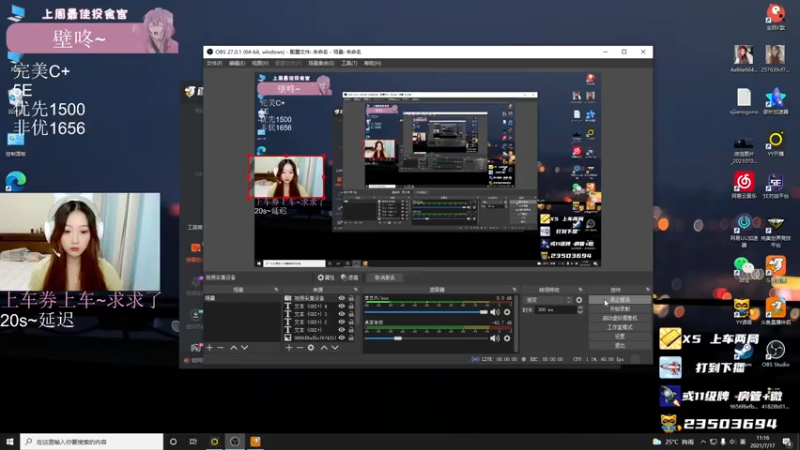Adjust the transition duration spinner arrows
Image resolution: width=800 pixels, height=450 pixels.
pyautogui.click(x=580, y=310)
